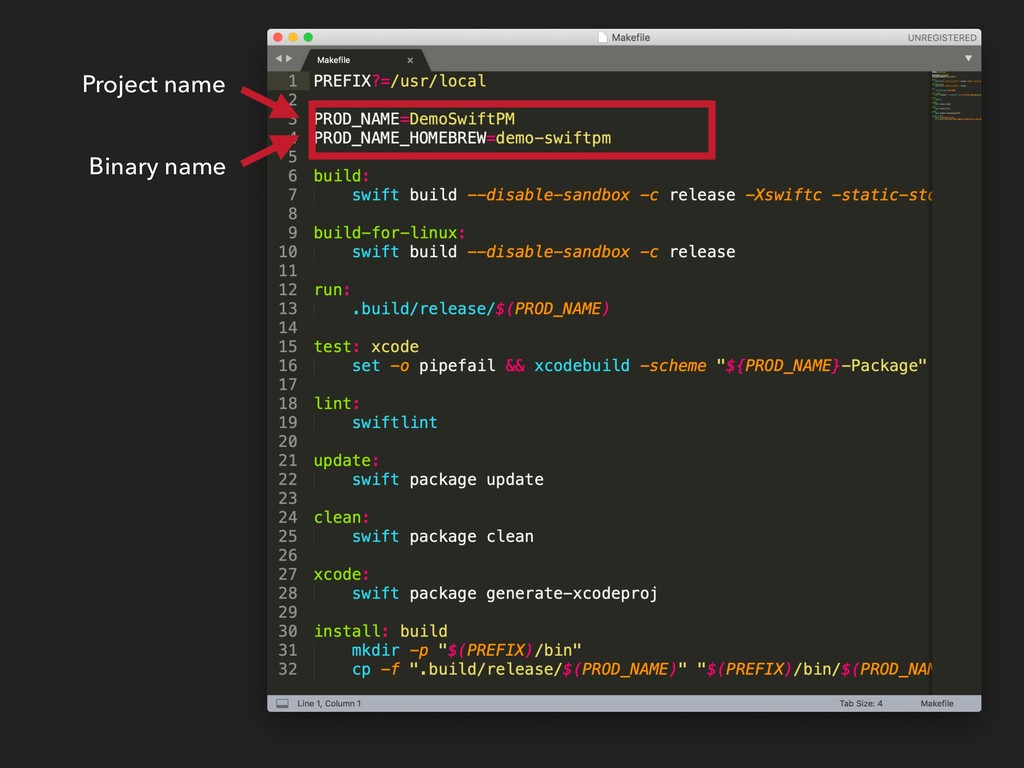Click the demo-swiftpm value
Screen dimensions: 1024x768
(x=553, y=138)
